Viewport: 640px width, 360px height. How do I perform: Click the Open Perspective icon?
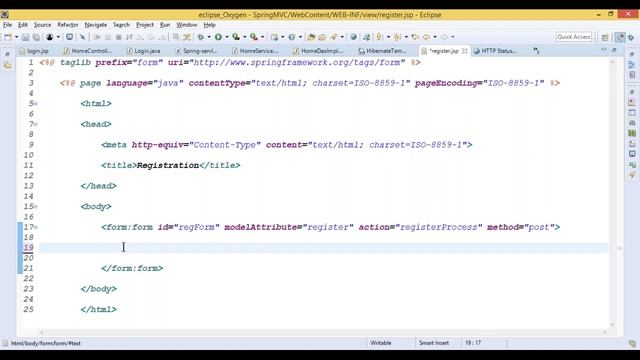click(x=604, y=37)
